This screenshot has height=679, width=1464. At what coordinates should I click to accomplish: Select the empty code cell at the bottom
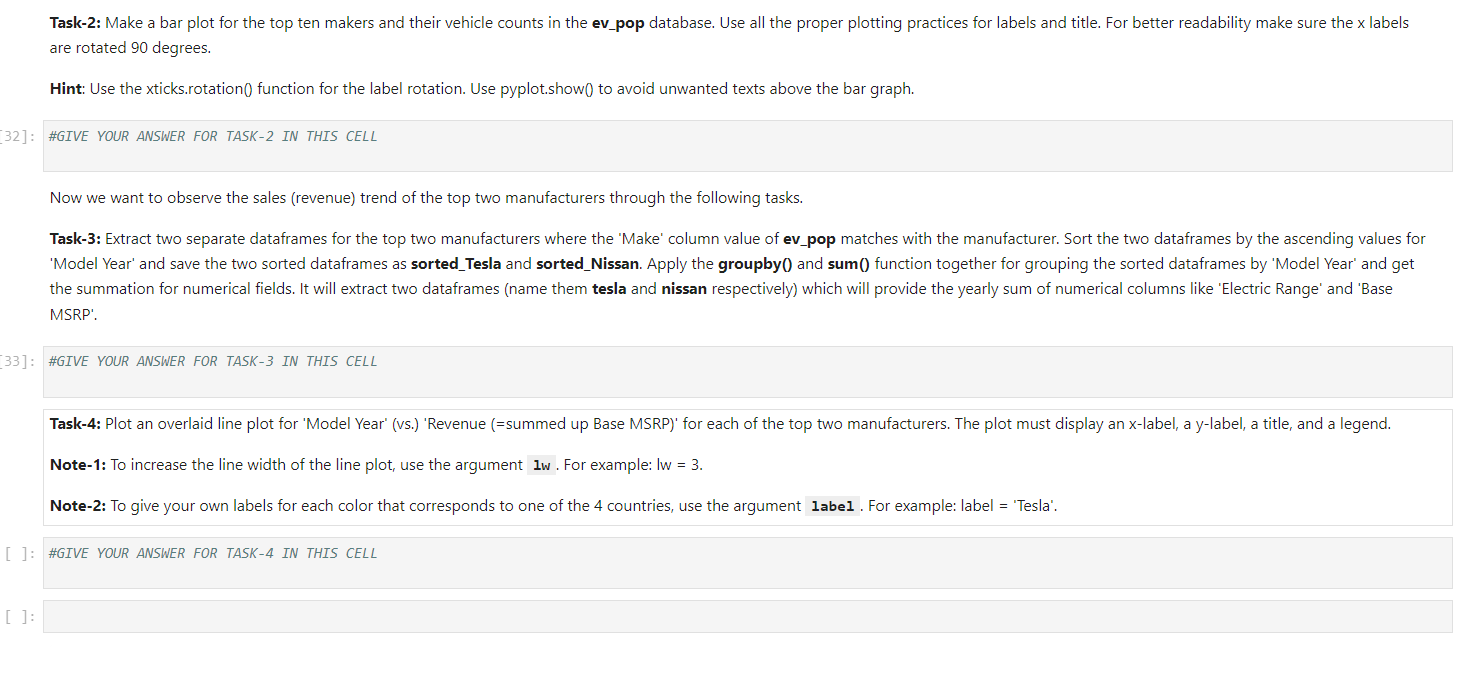(x=400, y=616)
